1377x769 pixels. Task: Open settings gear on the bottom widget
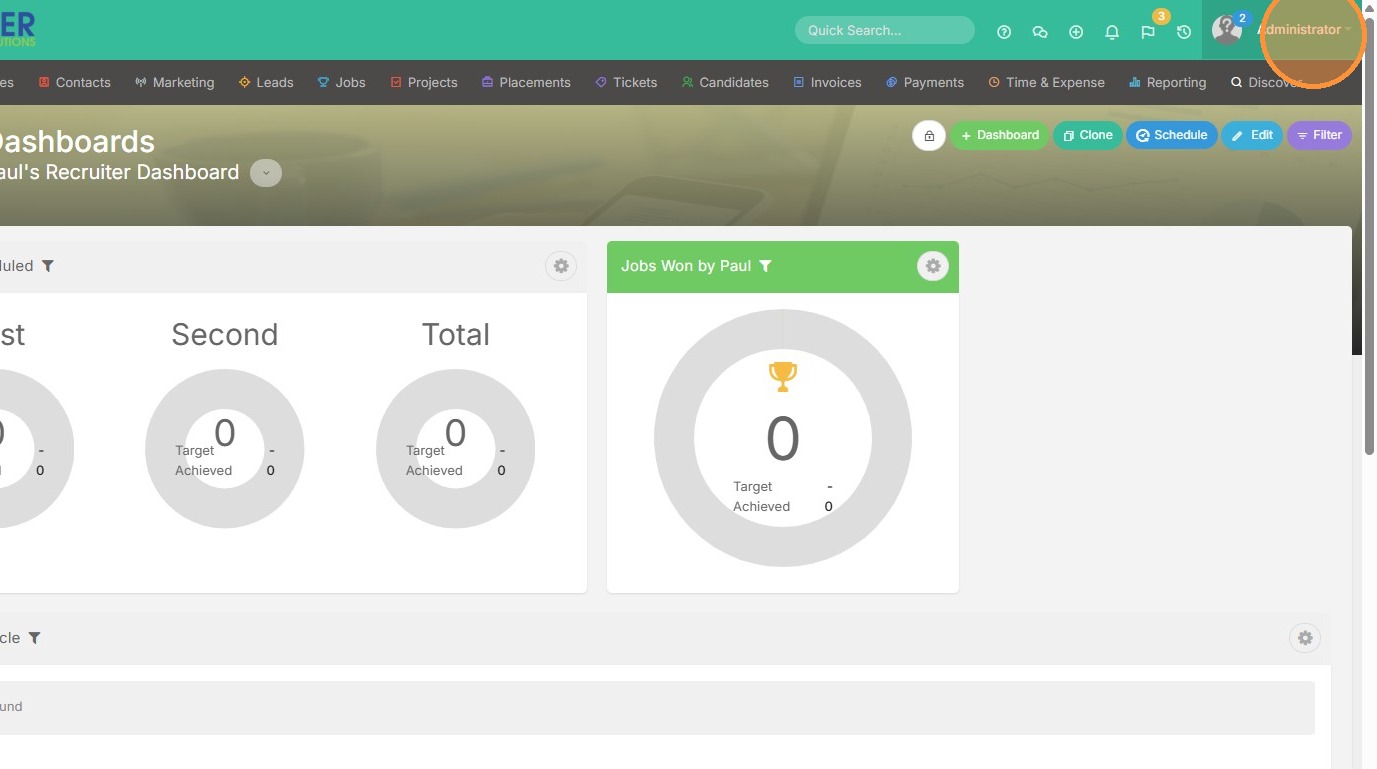1305,638
